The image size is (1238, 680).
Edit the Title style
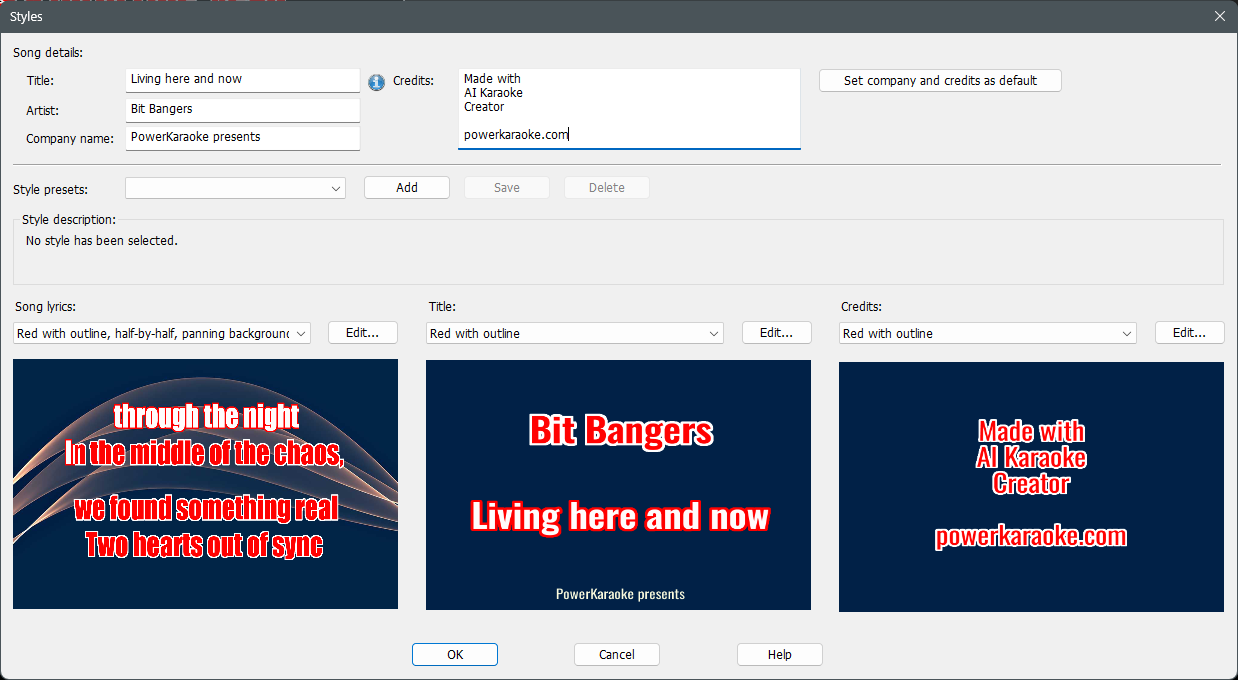tap(777, 333)
